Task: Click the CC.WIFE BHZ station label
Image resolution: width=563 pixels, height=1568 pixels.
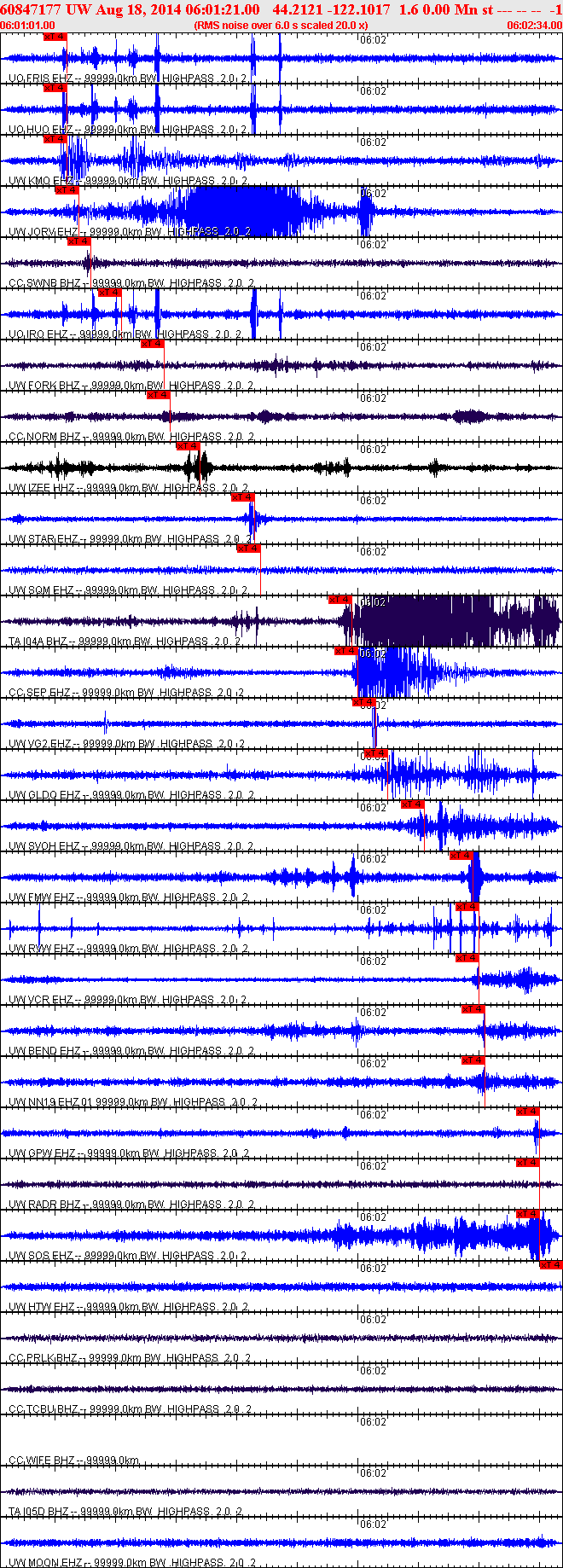Action: (42, 1461)
